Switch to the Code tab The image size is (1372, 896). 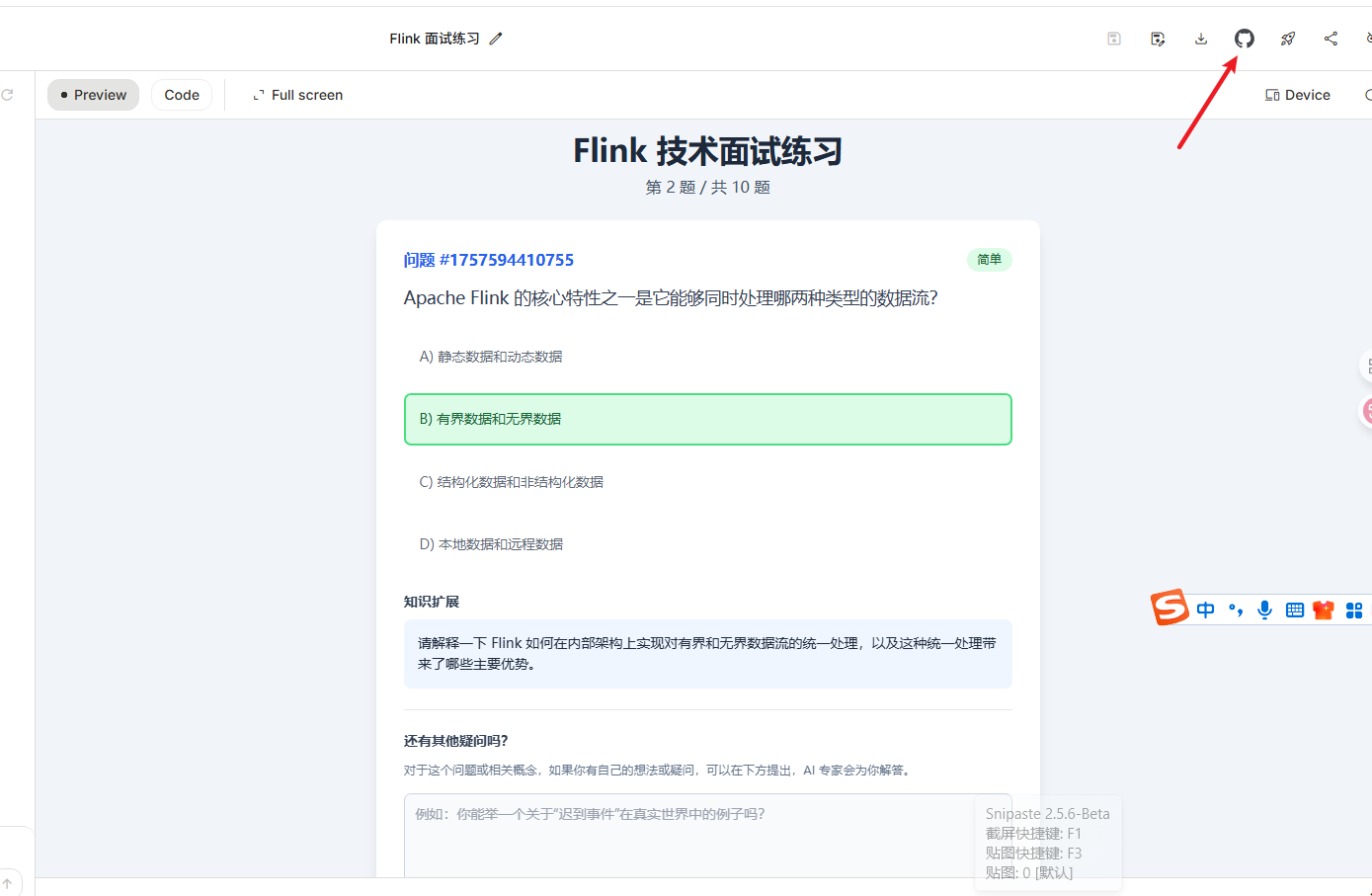182,95
